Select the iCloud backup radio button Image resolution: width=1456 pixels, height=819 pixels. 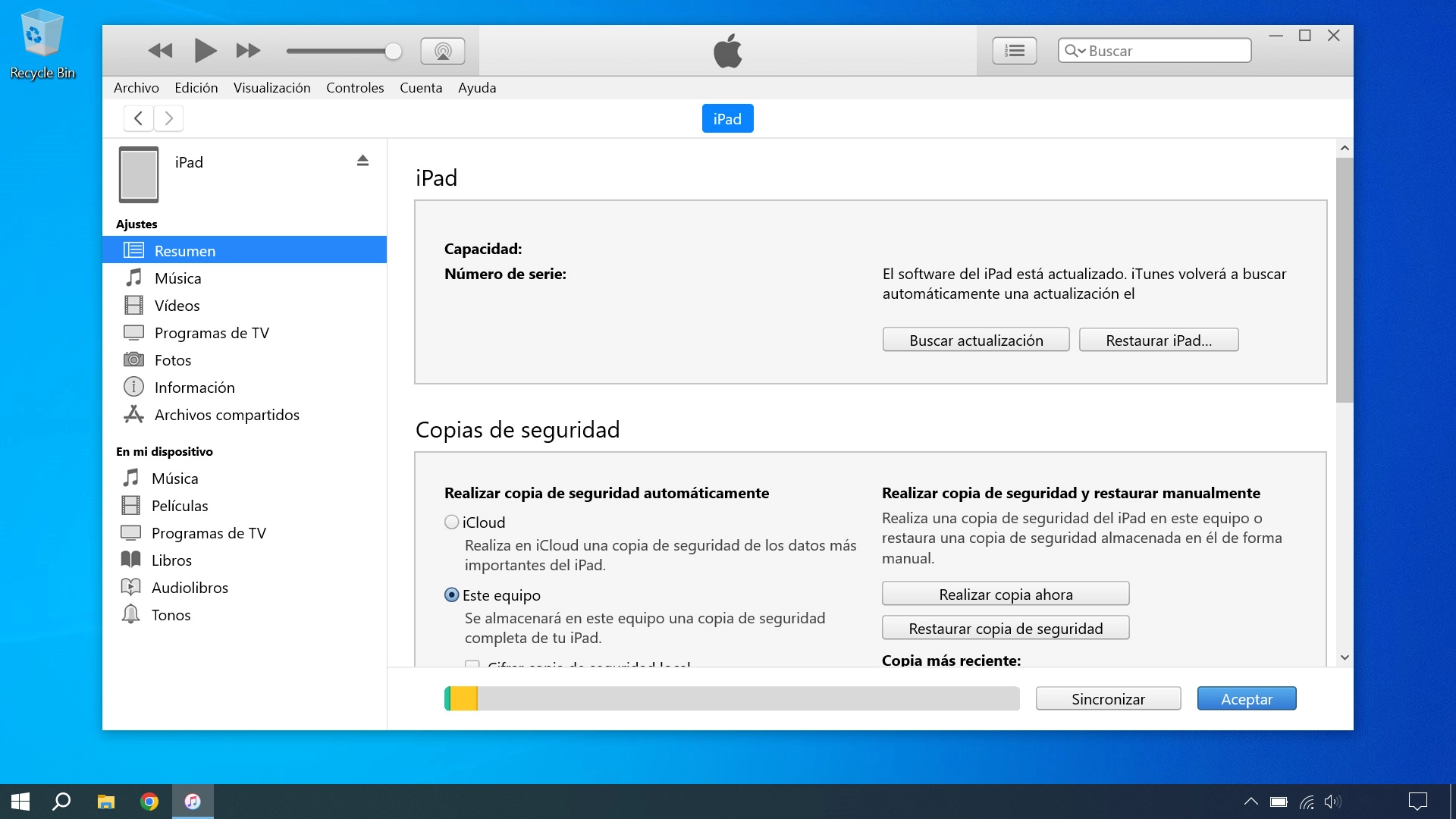tap(451, 522)
